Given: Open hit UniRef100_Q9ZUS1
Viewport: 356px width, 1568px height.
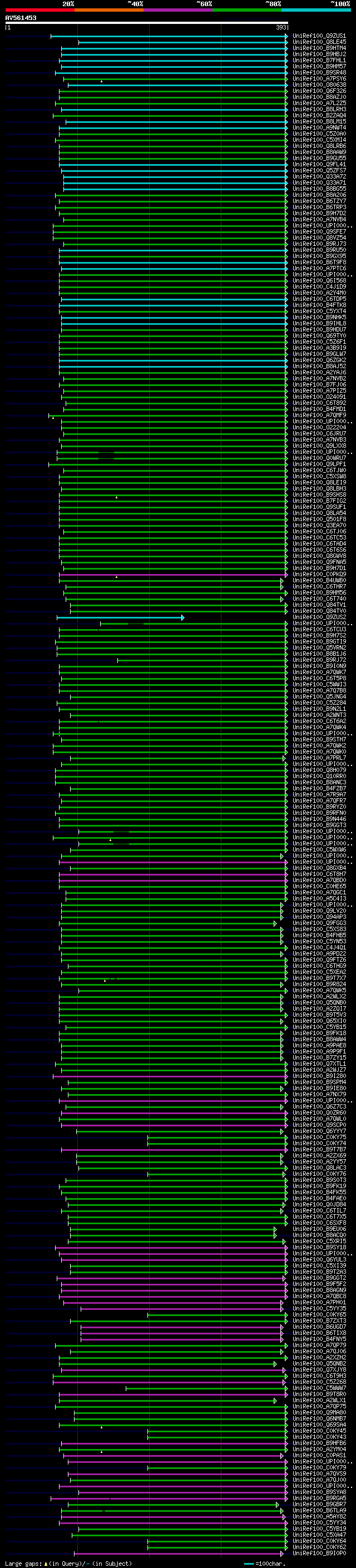Looking at the screenshot, I should coord(319,37).
